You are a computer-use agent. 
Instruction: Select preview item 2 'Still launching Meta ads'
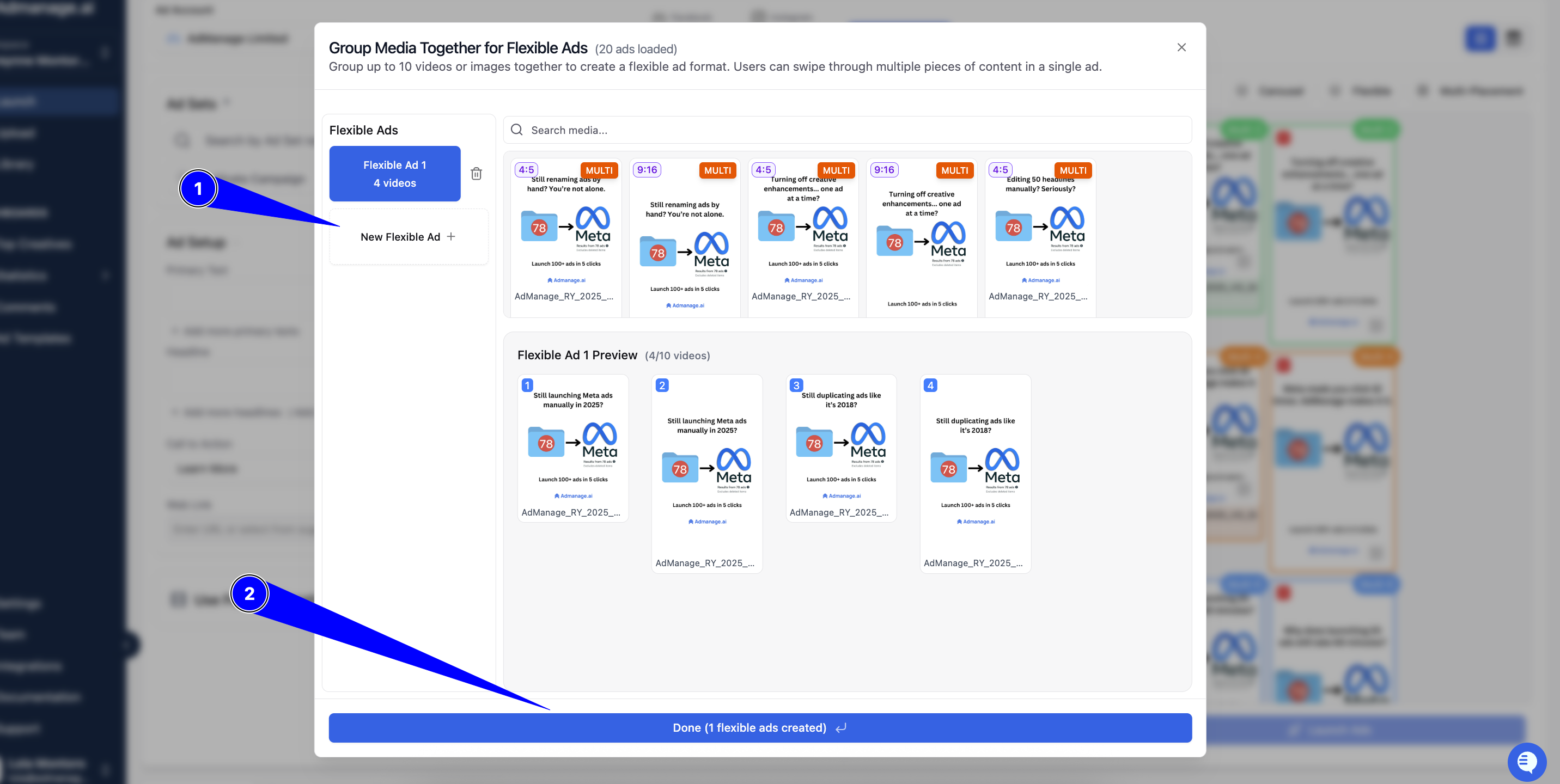(x=706, y=474)
